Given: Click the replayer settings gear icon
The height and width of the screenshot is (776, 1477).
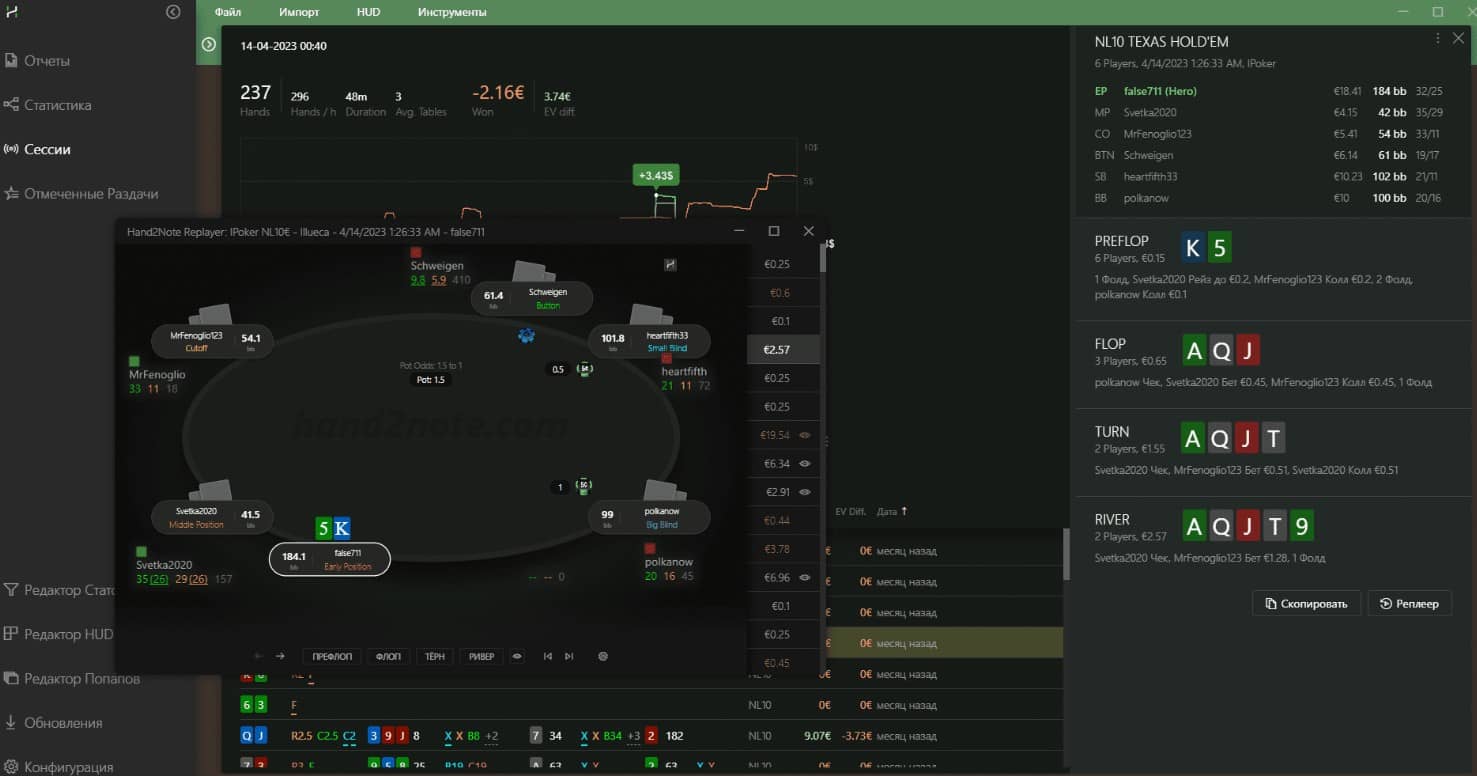Looking at the screenshot, I should tap(603, 657).
